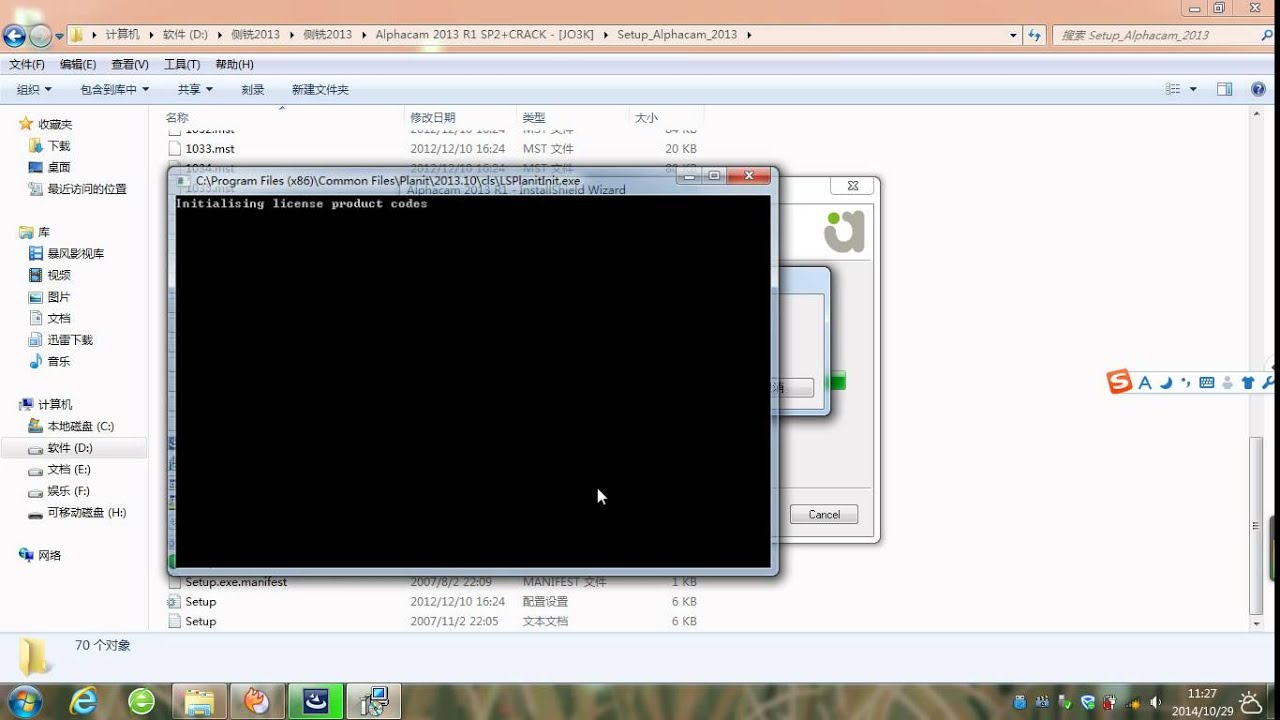Screen dimensions: 1280x720
Task: Click the search box Setup_Alphacam_2013
Action: [x=1164, y=34]
